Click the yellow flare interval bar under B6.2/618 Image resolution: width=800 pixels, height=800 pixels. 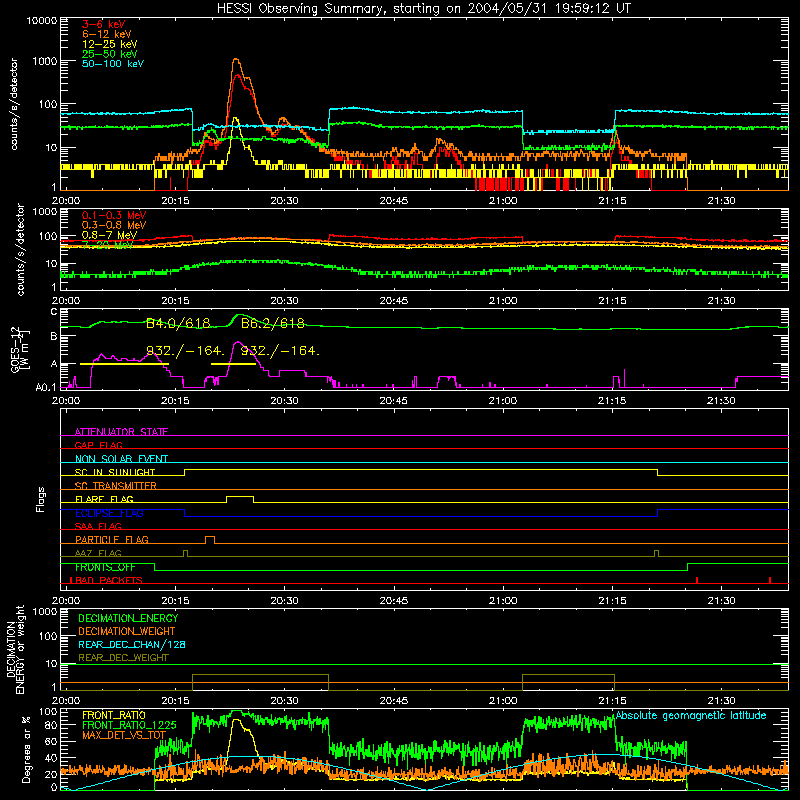click(233, 364)
